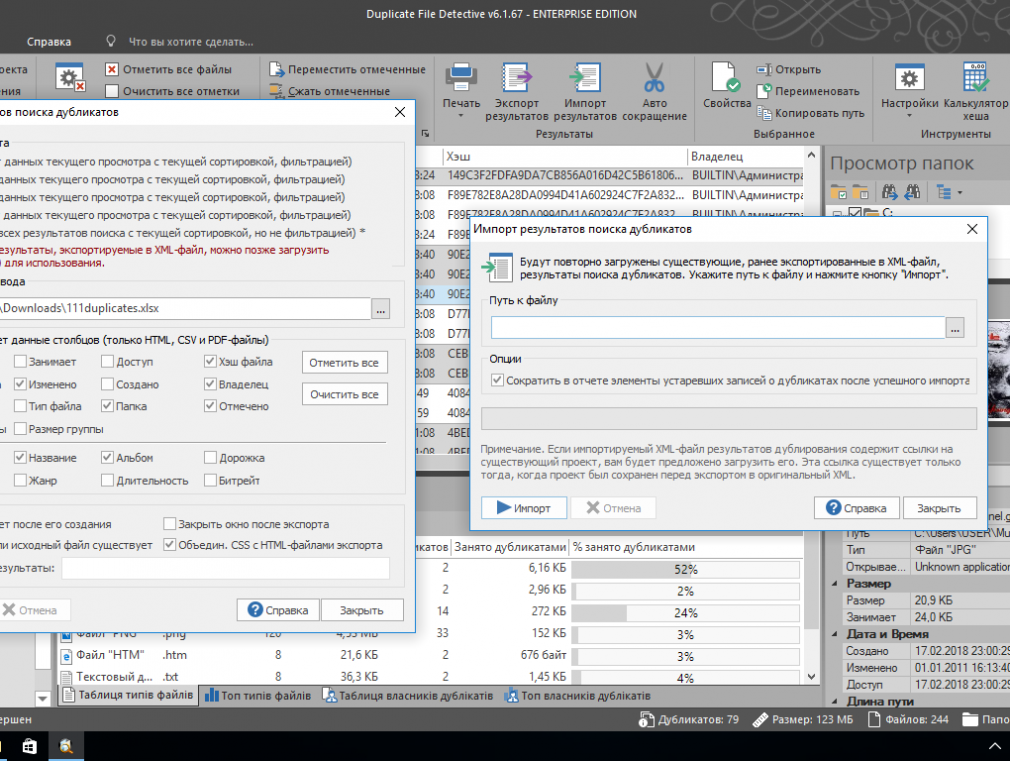Click Копировать путь in the ribbon
The image size is (1010, 761).
(x=810, y=113)
